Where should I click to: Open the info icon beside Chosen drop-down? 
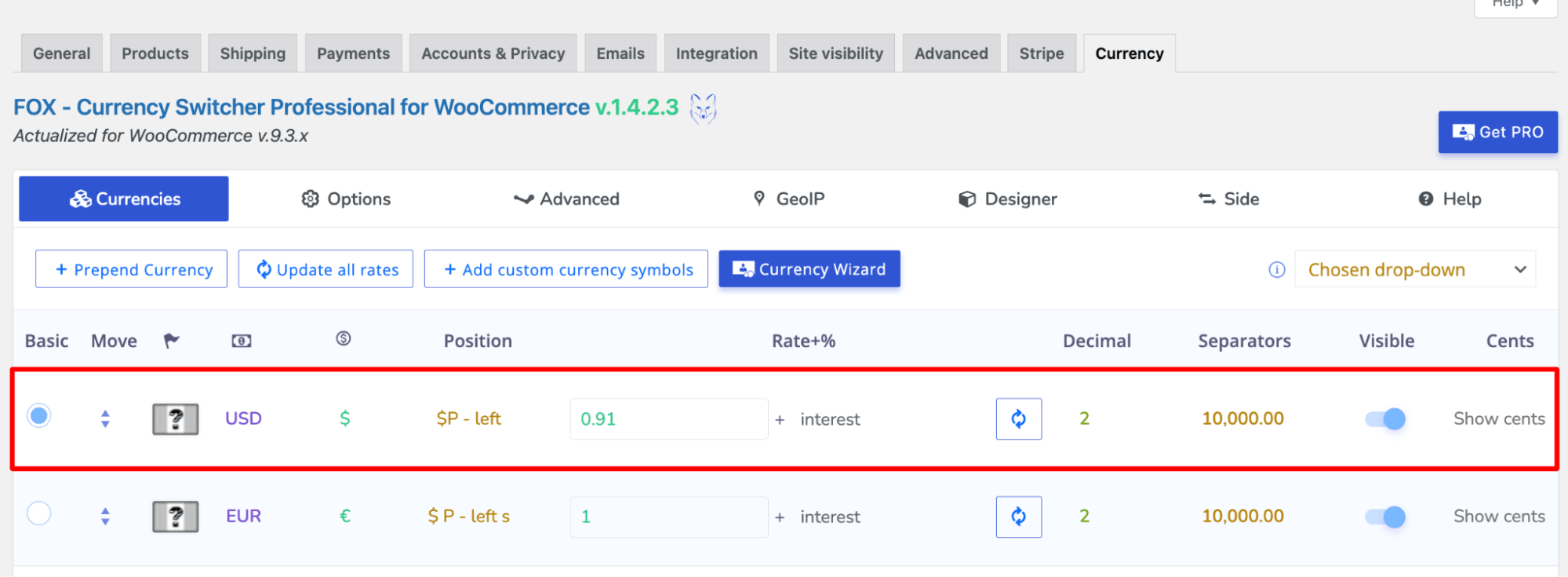[x=1277, y=269]
